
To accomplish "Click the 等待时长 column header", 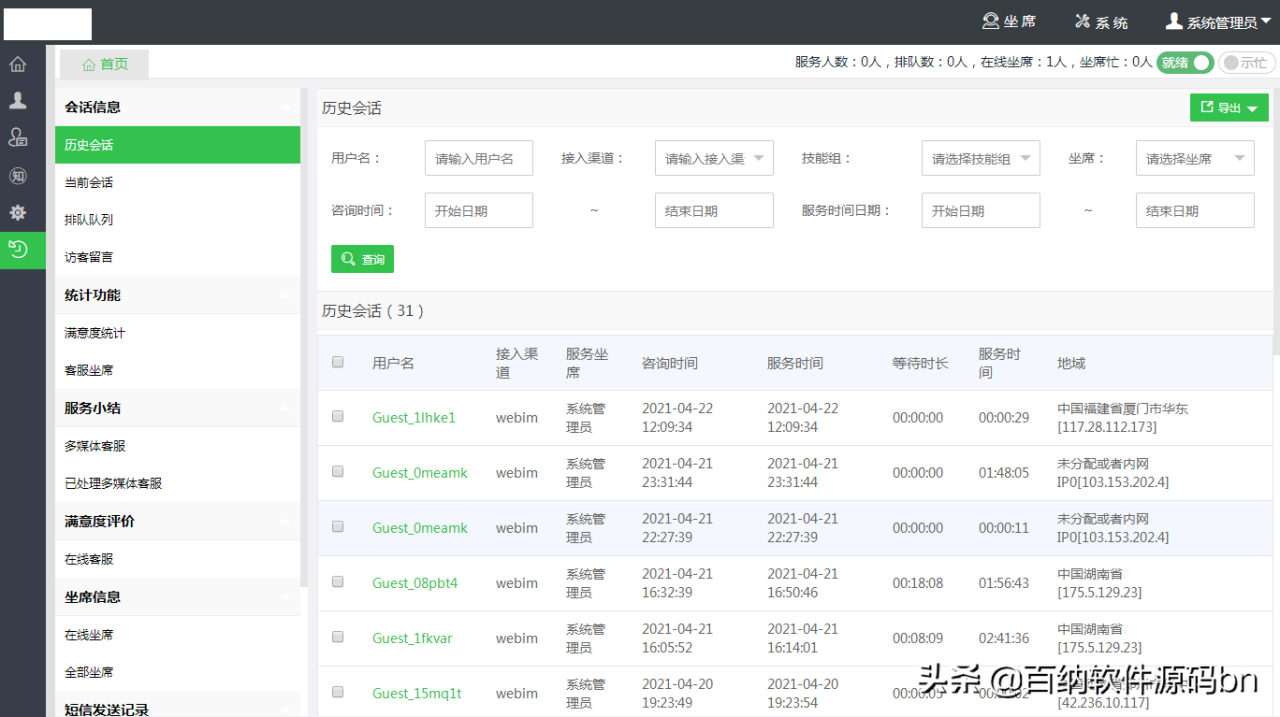I will [x=920, y=363].
